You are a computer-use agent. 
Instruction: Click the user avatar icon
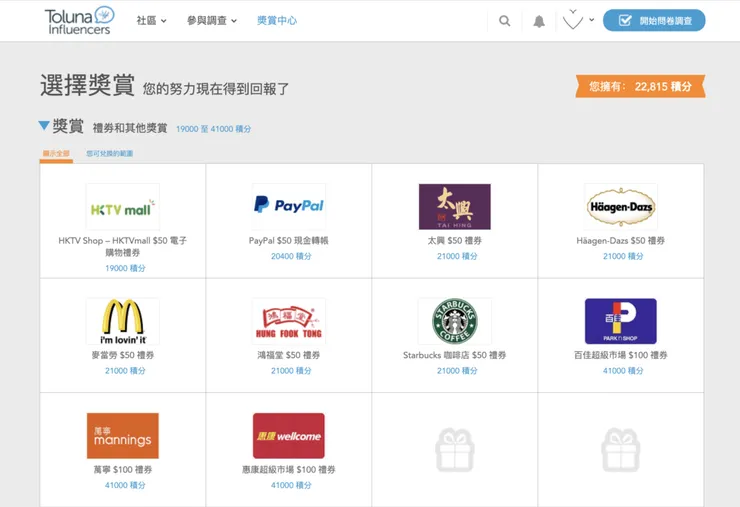coord(572,20)
